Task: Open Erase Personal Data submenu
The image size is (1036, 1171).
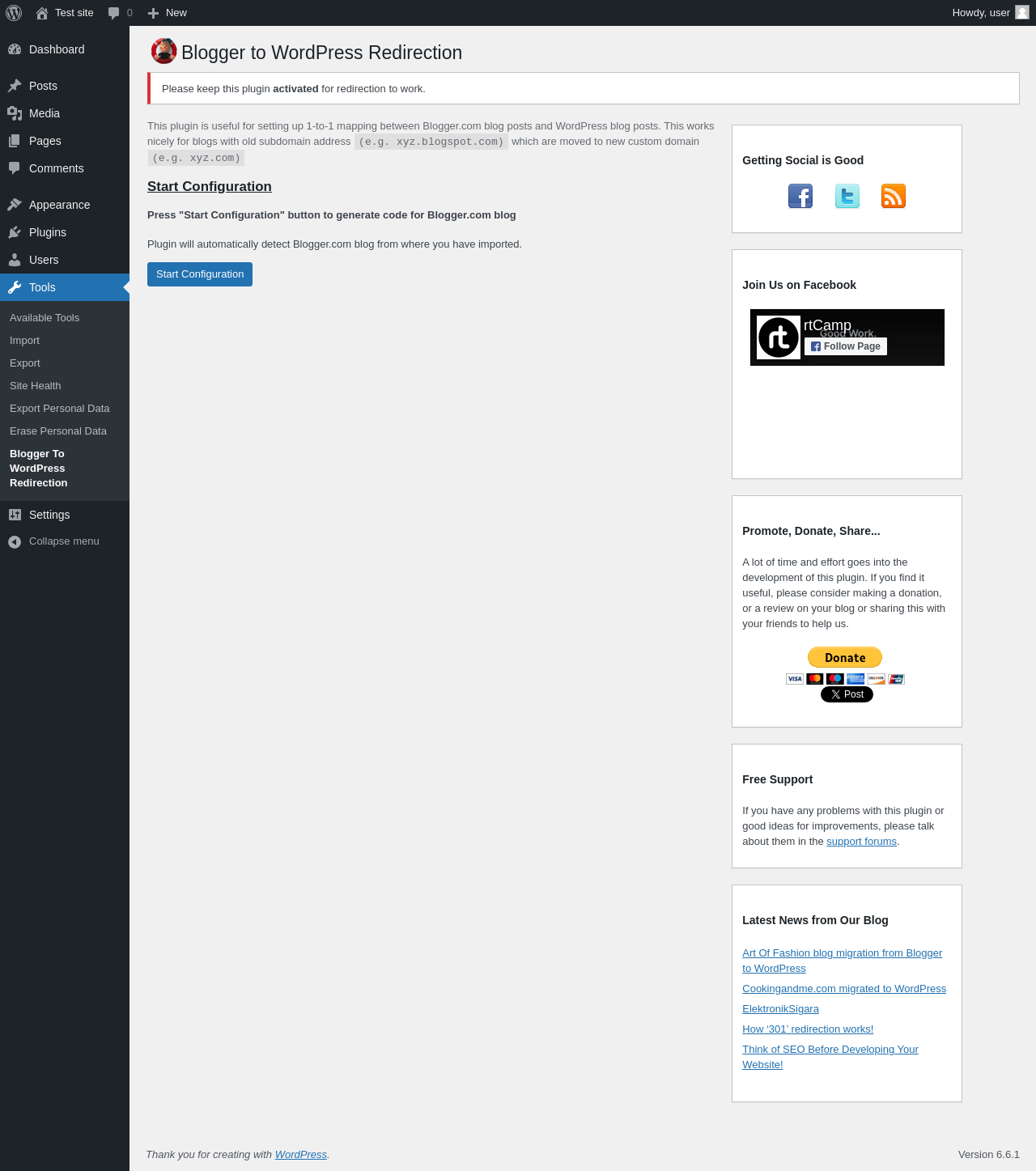Action: [x=58, y=431]
